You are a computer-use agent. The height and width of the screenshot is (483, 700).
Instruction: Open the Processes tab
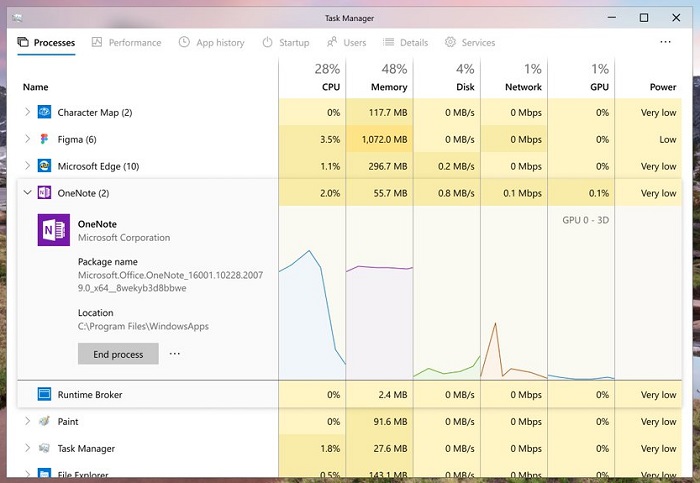pos(46,42)
